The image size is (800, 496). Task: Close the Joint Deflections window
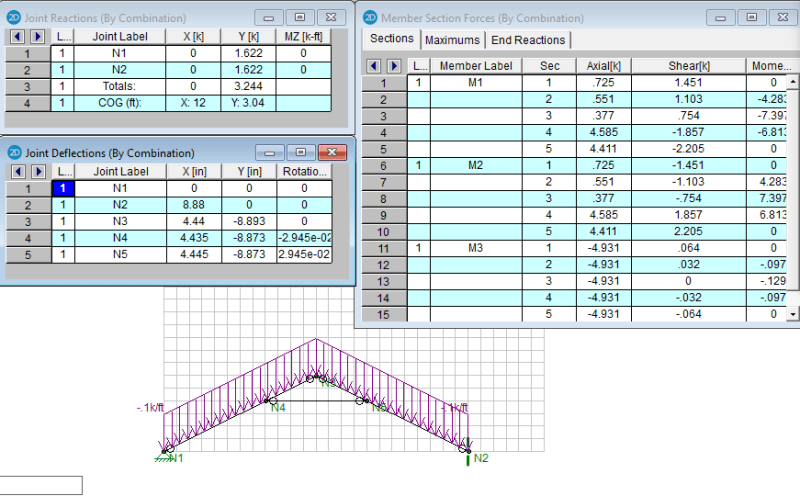pos(332,153)
